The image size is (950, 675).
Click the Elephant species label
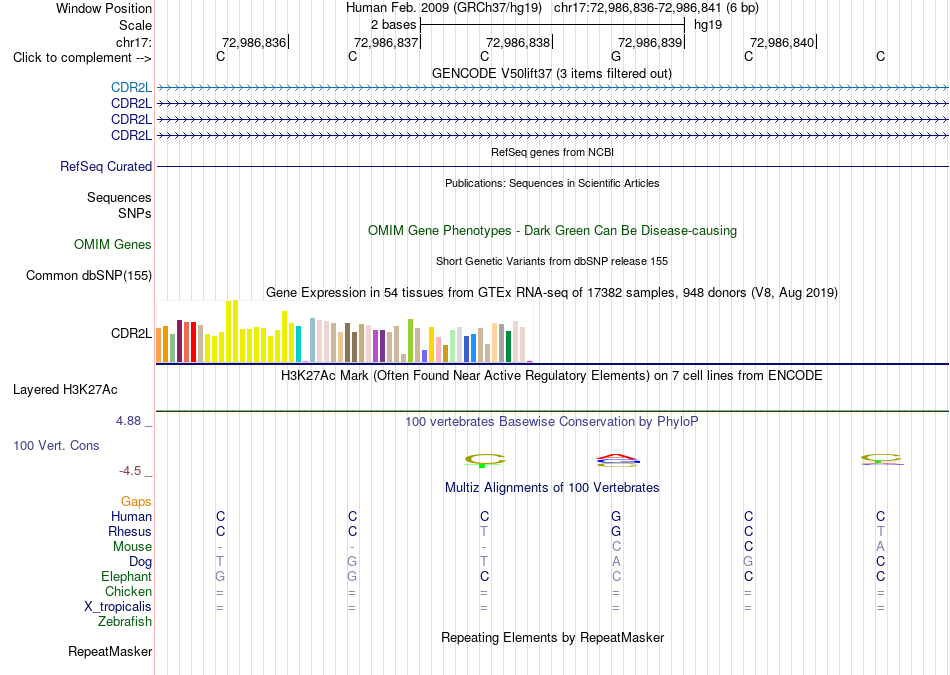(x=126, y=576)
